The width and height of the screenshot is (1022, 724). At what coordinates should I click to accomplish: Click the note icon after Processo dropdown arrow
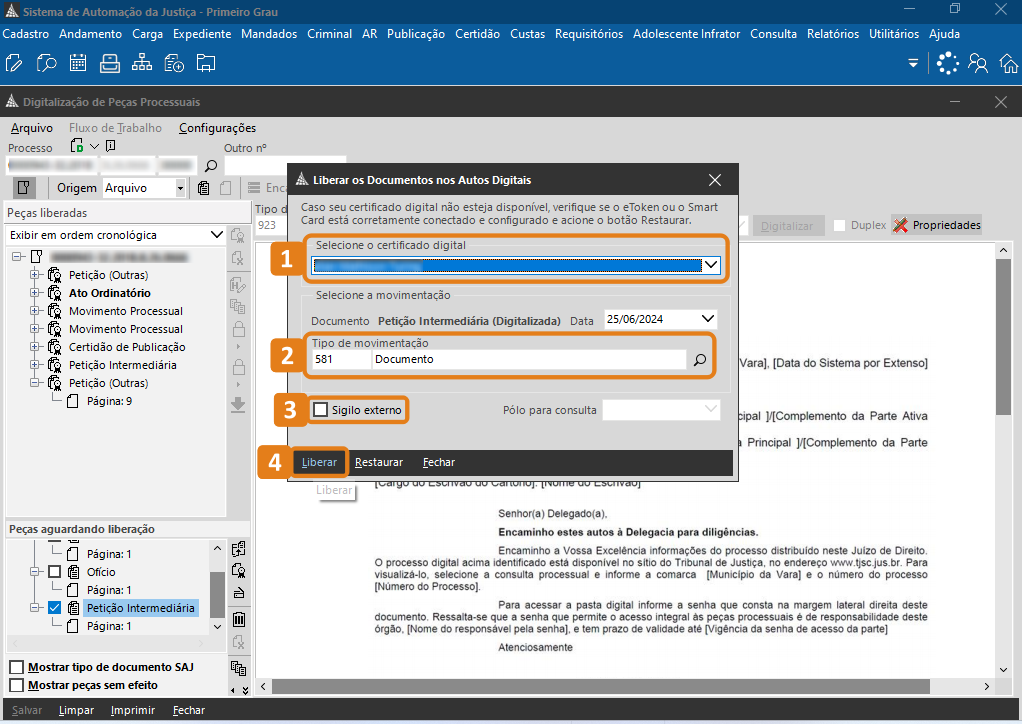pyautogui.click(x=111, y=146)
